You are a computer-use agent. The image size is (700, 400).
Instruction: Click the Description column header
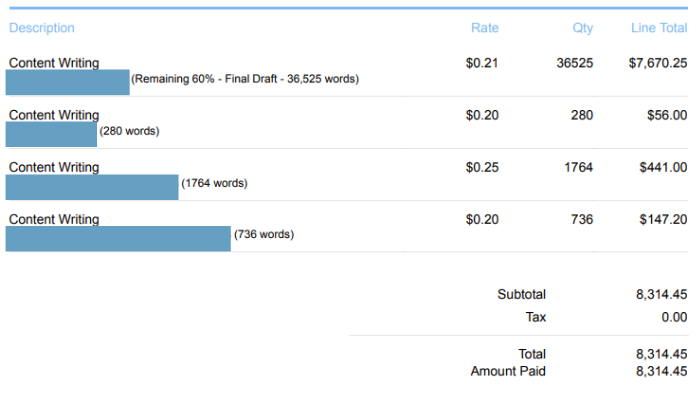pyautogui.click(x=42, y=28)
